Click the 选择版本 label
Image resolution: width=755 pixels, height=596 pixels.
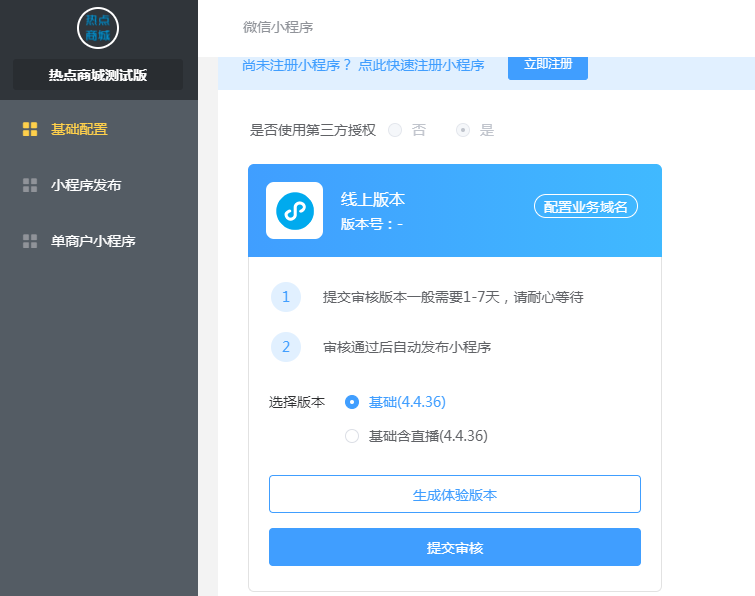click(x=297, y=402)
